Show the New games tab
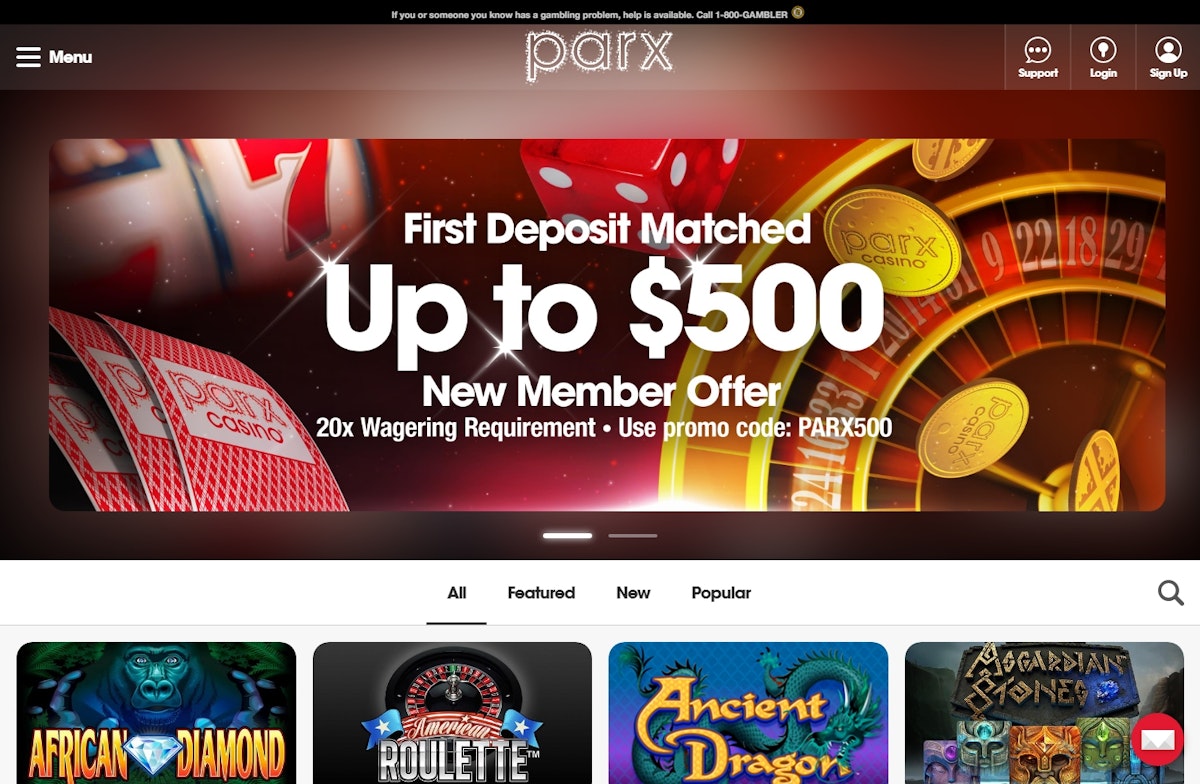 tap(633, 593)
